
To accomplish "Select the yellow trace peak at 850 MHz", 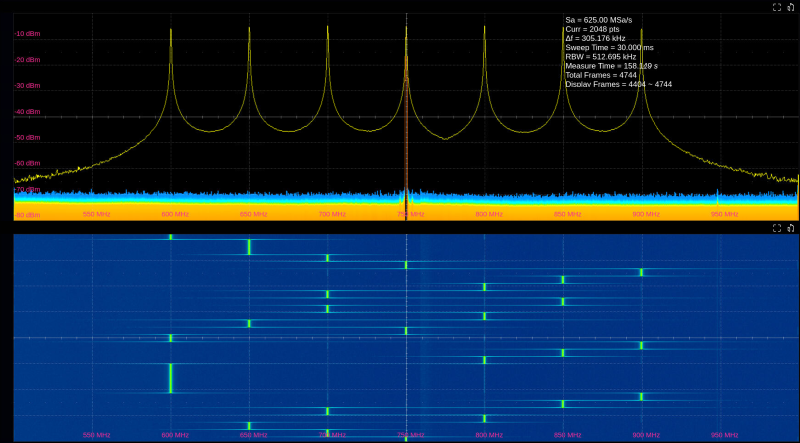I will 563,30.
